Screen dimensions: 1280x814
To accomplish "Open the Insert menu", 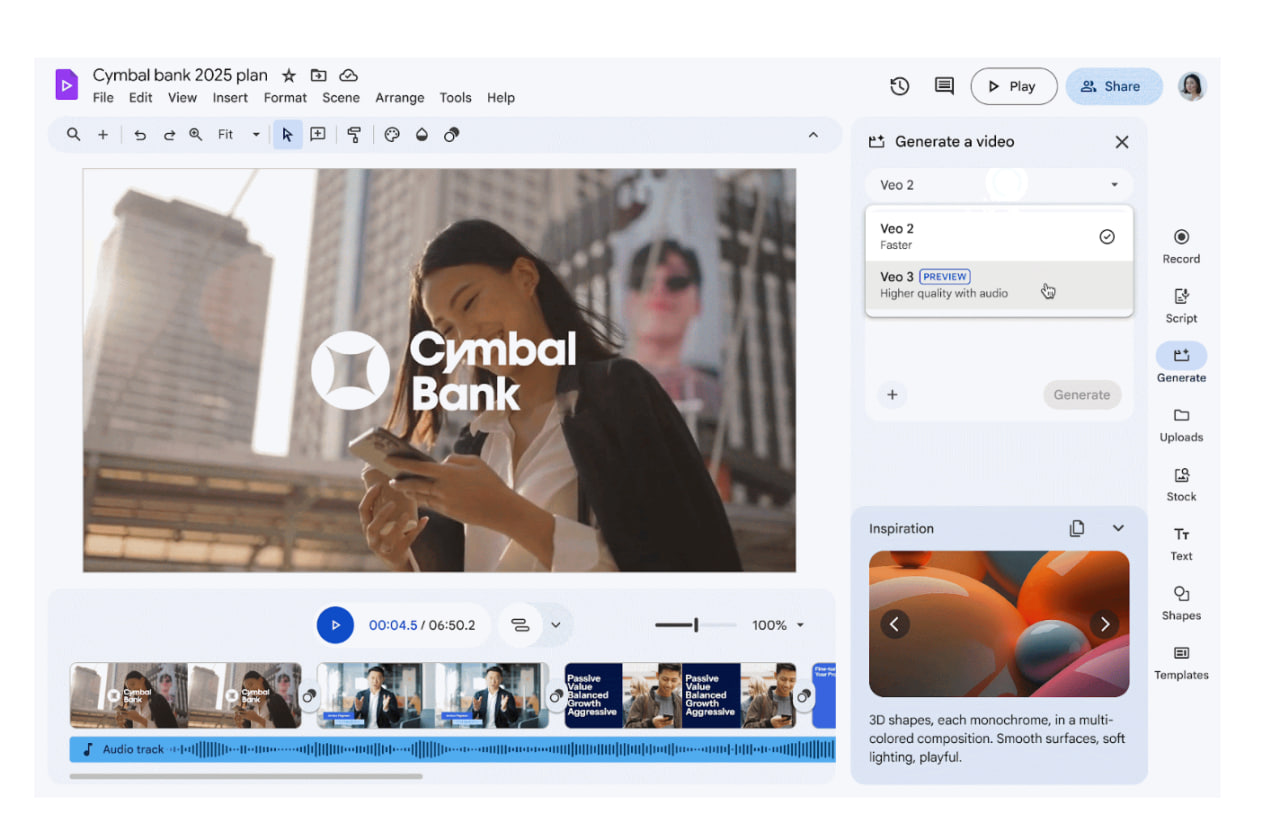I will click(230, 98).
